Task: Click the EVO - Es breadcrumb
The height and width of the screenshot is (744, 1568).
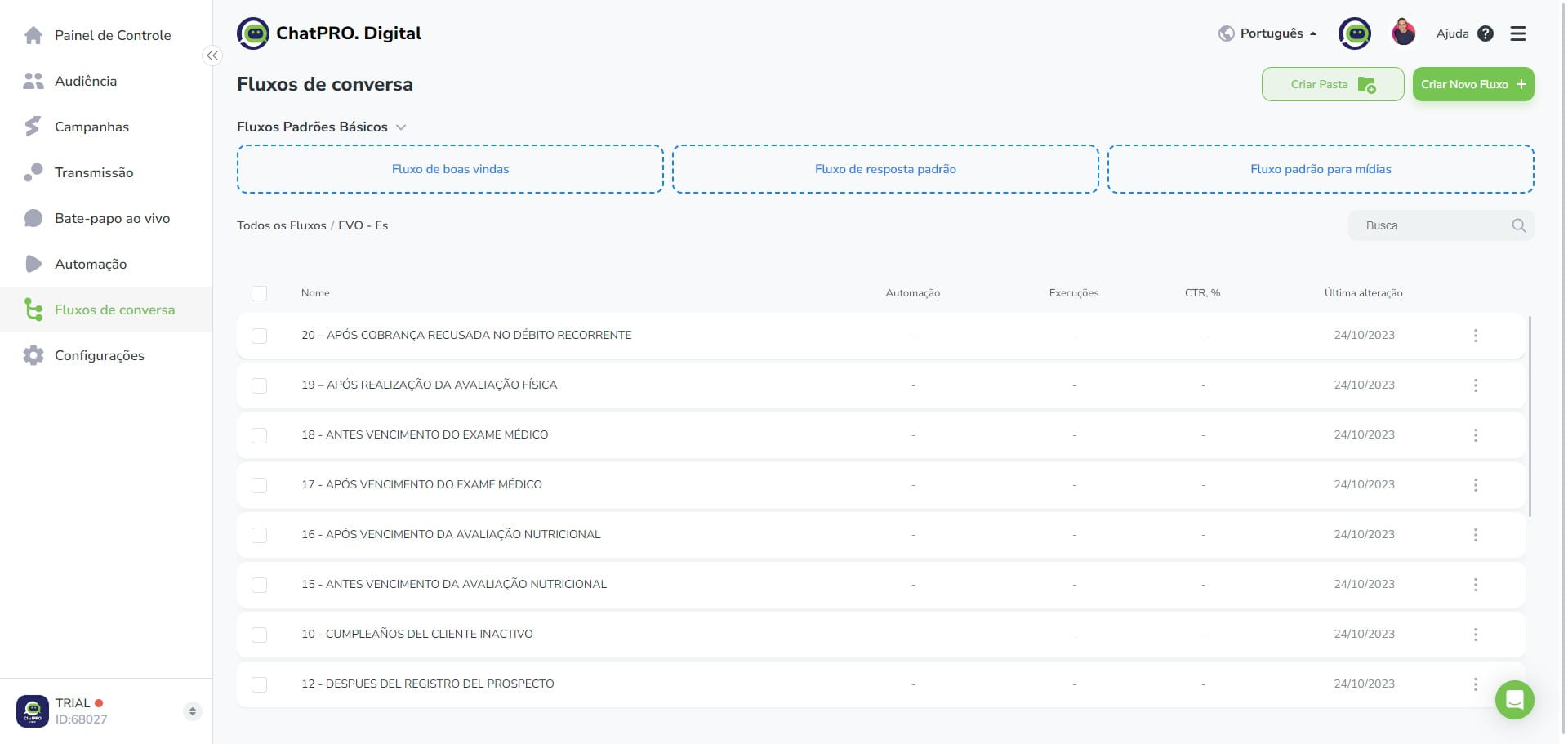Action: click(x=363, y=225)
